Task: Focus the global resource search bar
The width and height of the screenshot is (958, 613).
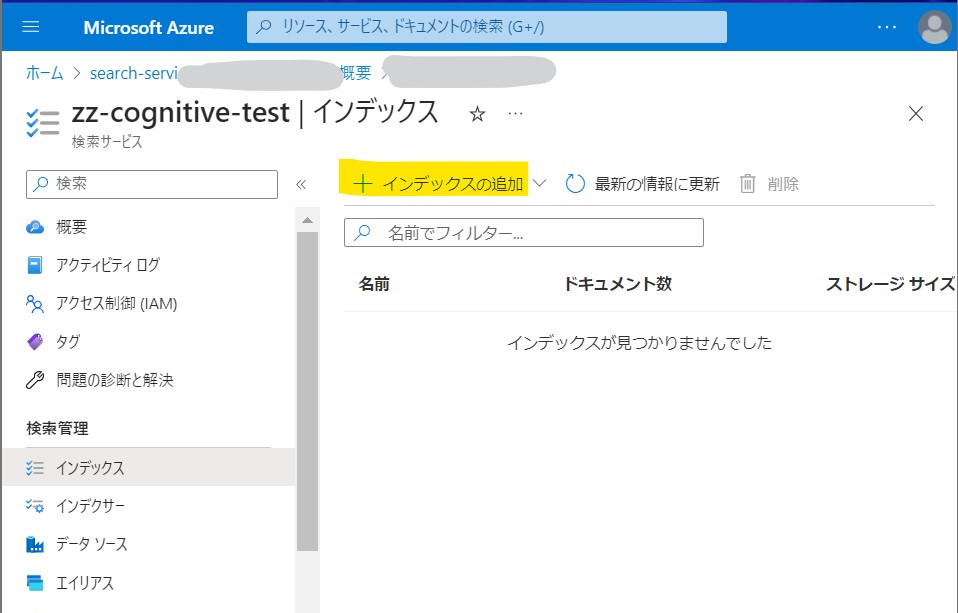Action: (486, 27)
